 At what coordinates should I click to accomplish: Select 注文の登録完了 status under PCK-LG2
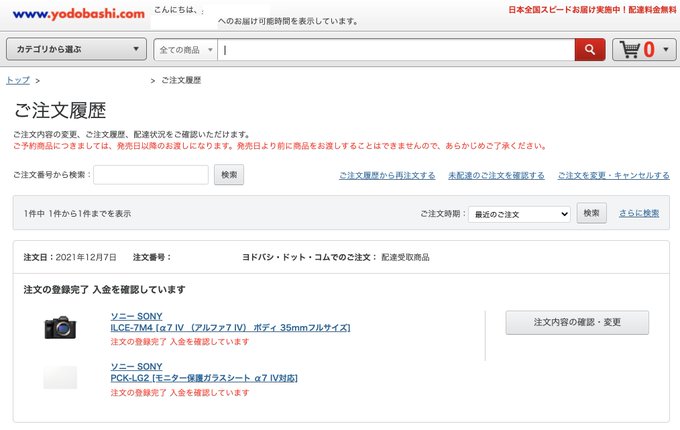pyautogui.click(x=180, y=393)
